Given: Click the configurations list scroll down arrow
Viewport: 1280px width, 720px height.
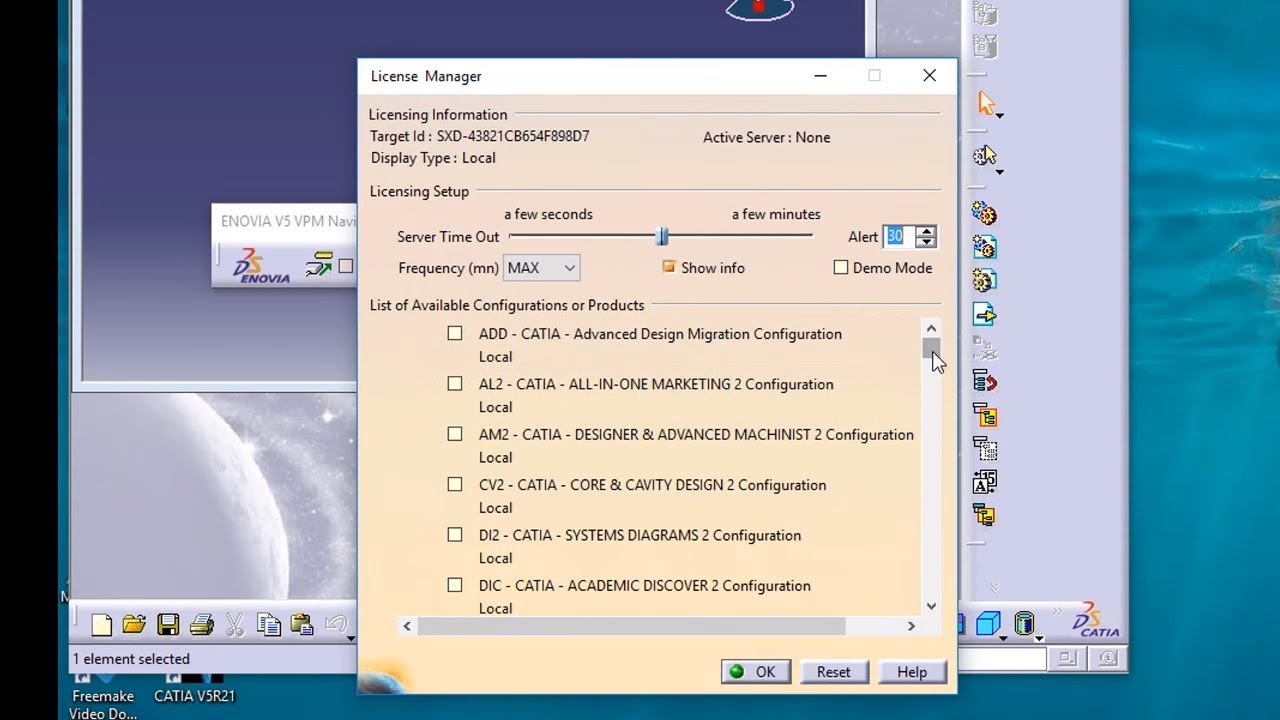Looking at the screenshot, I should point(931,606).
